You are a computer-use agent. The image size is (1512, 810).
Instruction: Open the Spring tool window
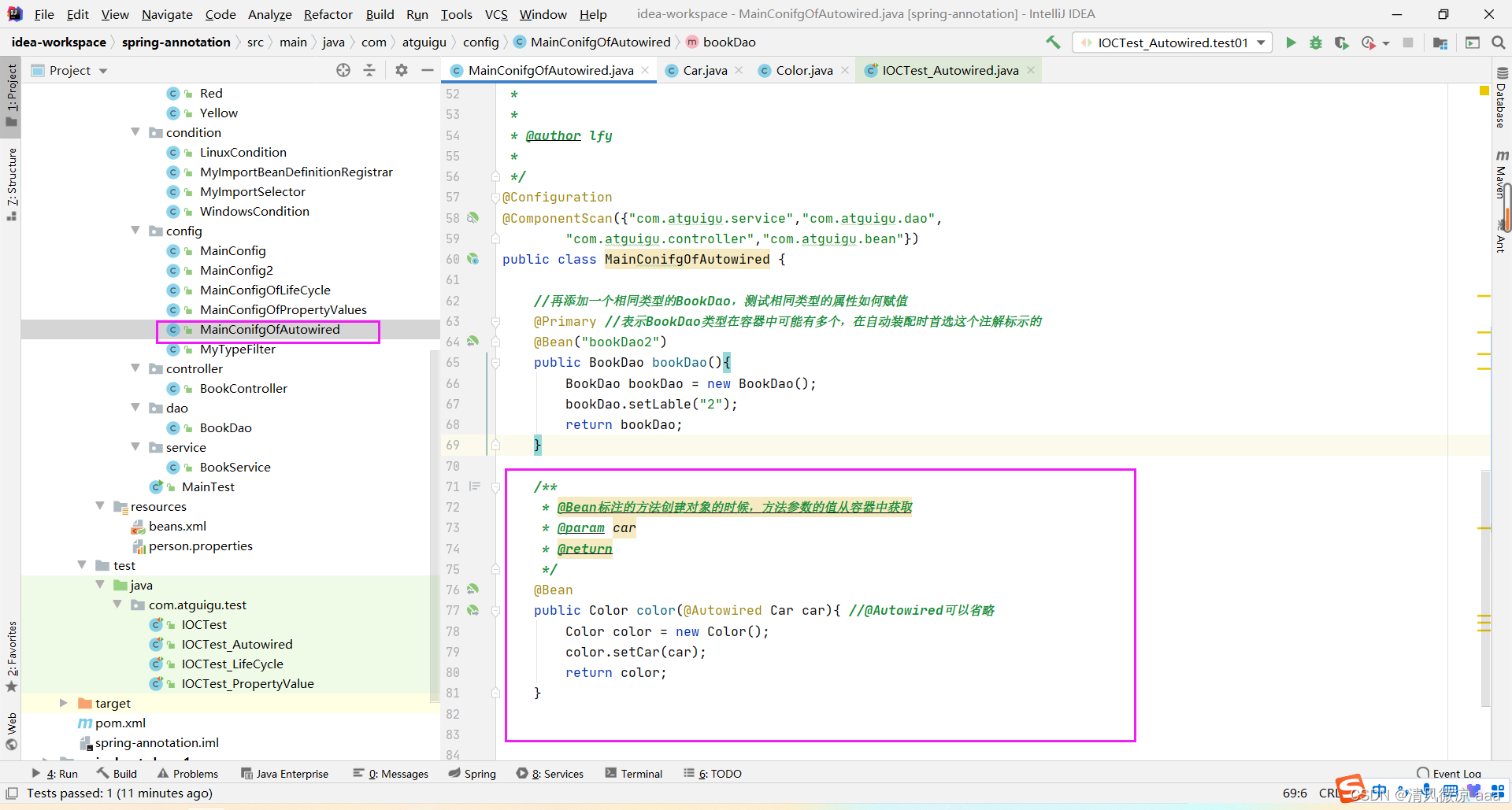(x=472, y=774)
